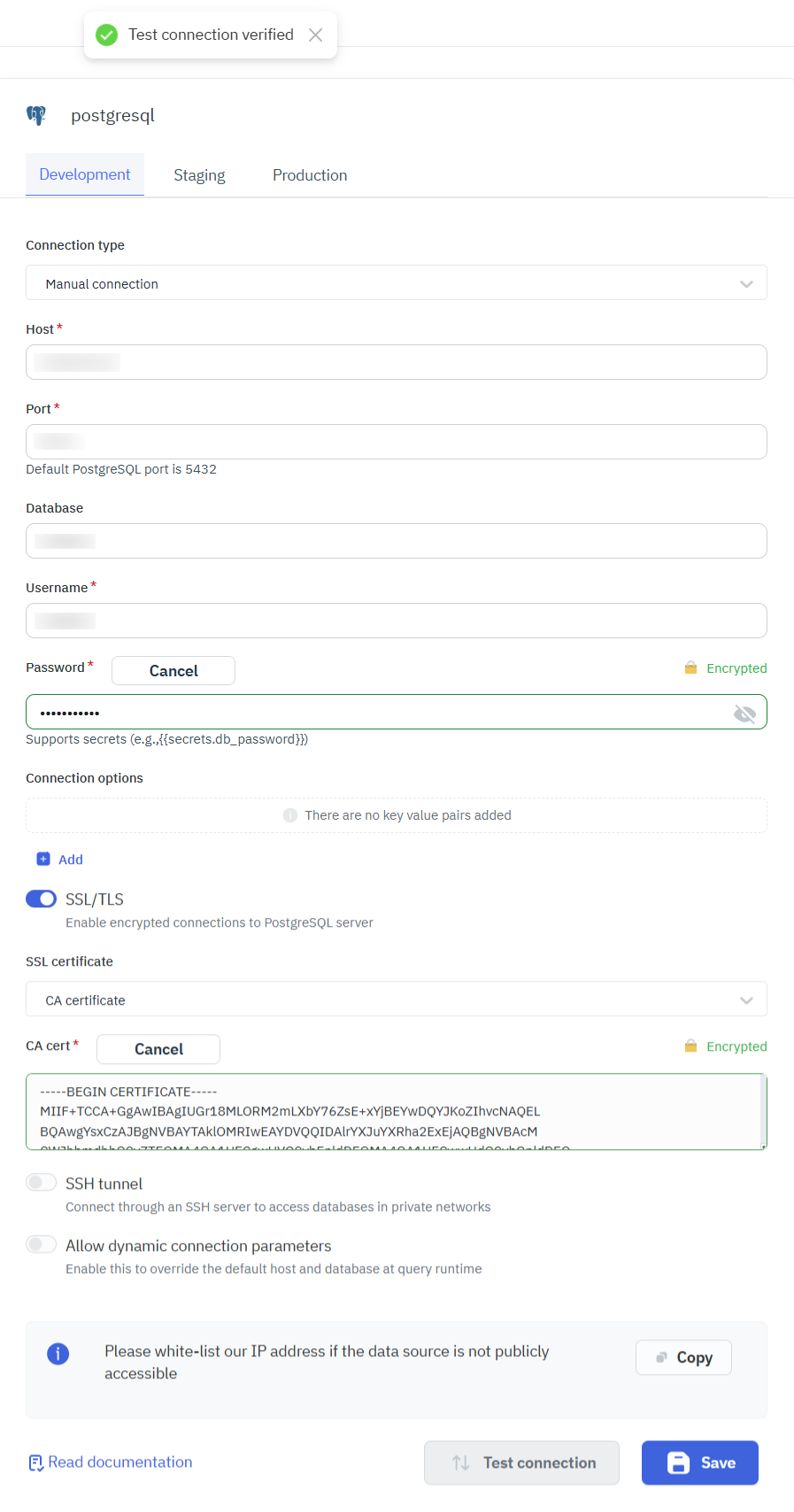This screenshot has height=1512, width=794.
Task: Dismiss the 'Test connection verified' toast
Action: pos(315,35)
